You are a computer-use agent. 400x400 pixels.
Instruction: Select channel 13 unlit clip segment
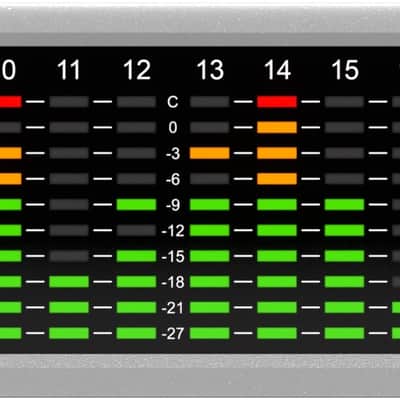pos(210,102)
